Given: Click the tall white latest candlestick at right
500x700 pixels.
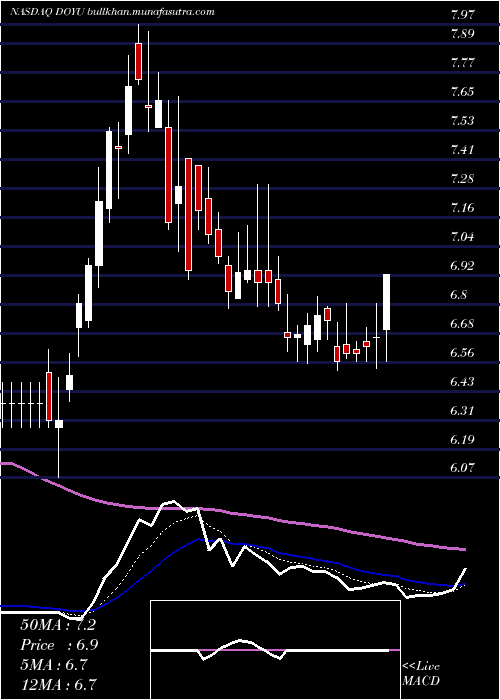Looking at the screenshot, I should 387,302.
